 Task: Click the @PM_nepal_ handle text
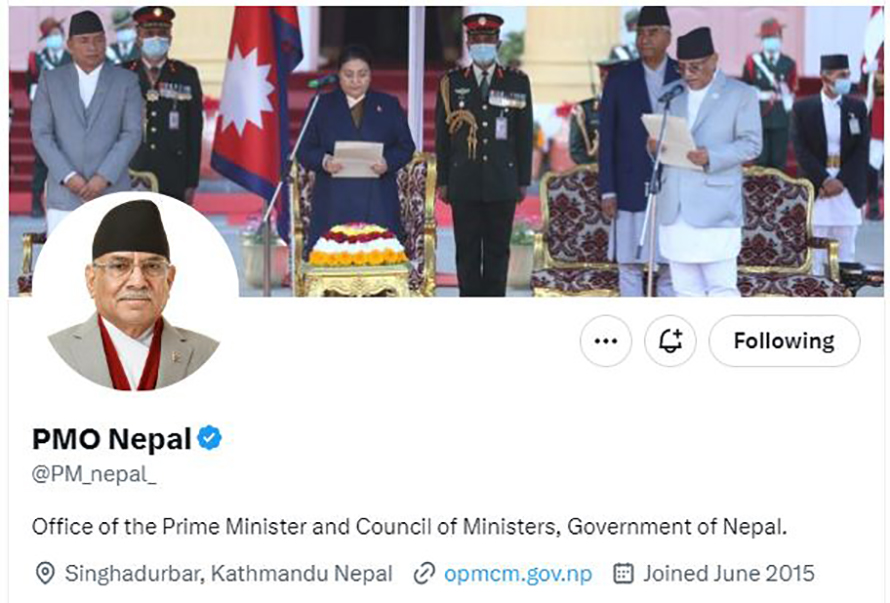(94, 474)
